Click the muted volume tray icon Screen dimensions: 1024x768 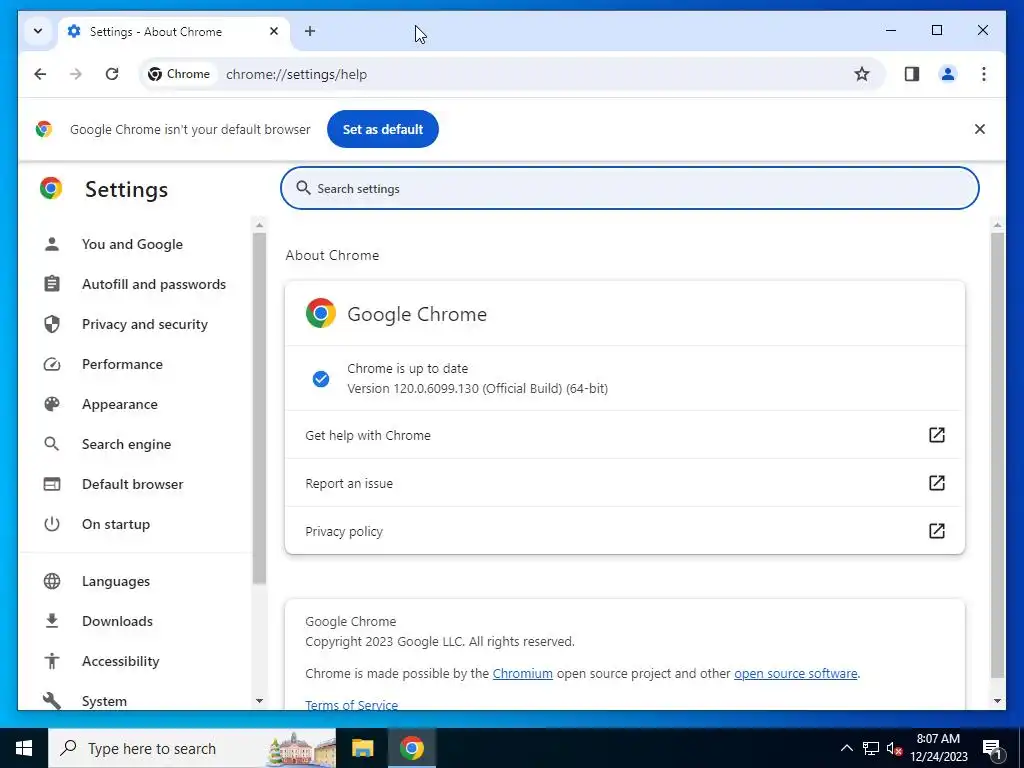click(x=894, y=748)
